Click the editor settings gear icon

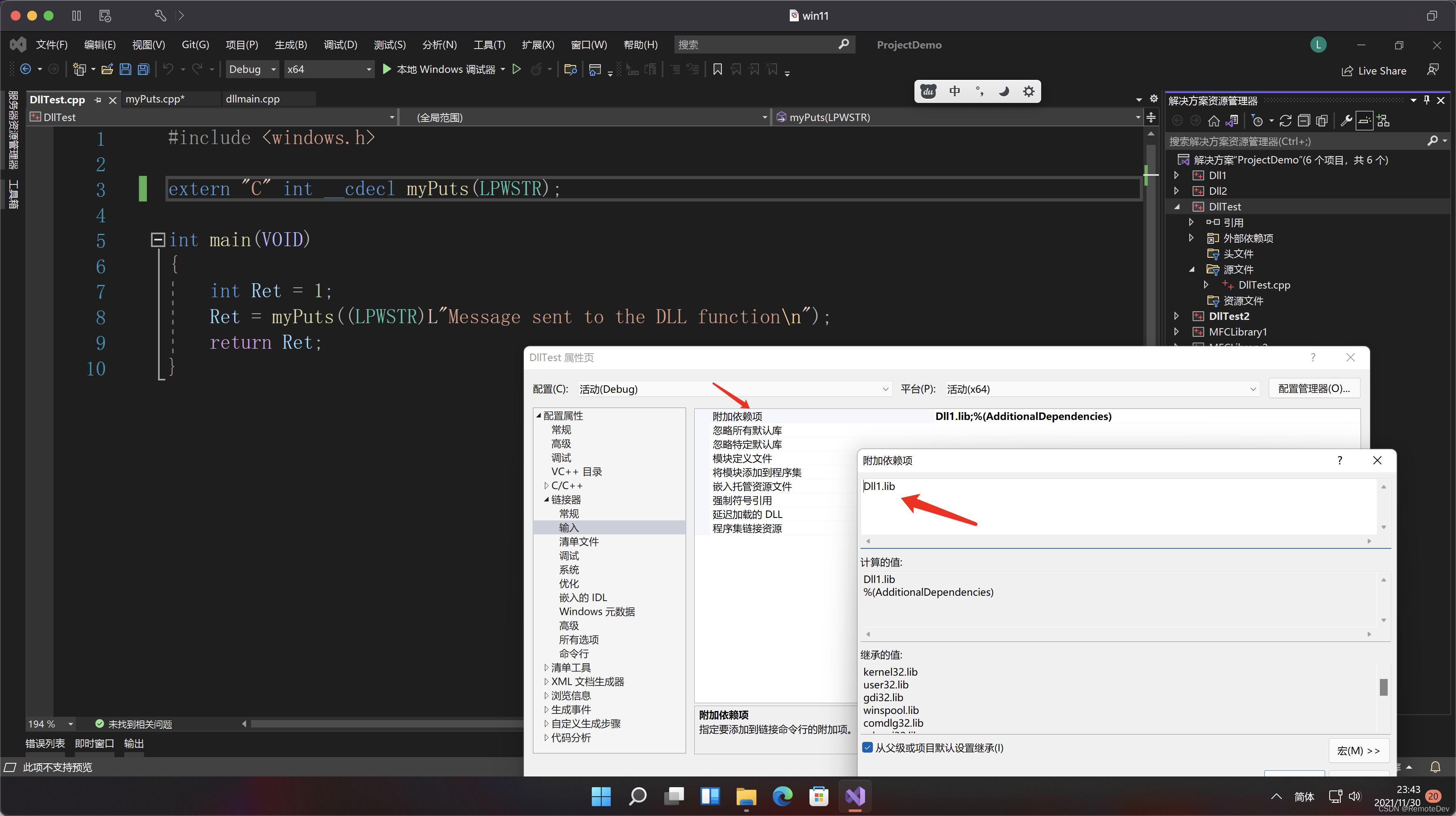[x=1154, y=99]
